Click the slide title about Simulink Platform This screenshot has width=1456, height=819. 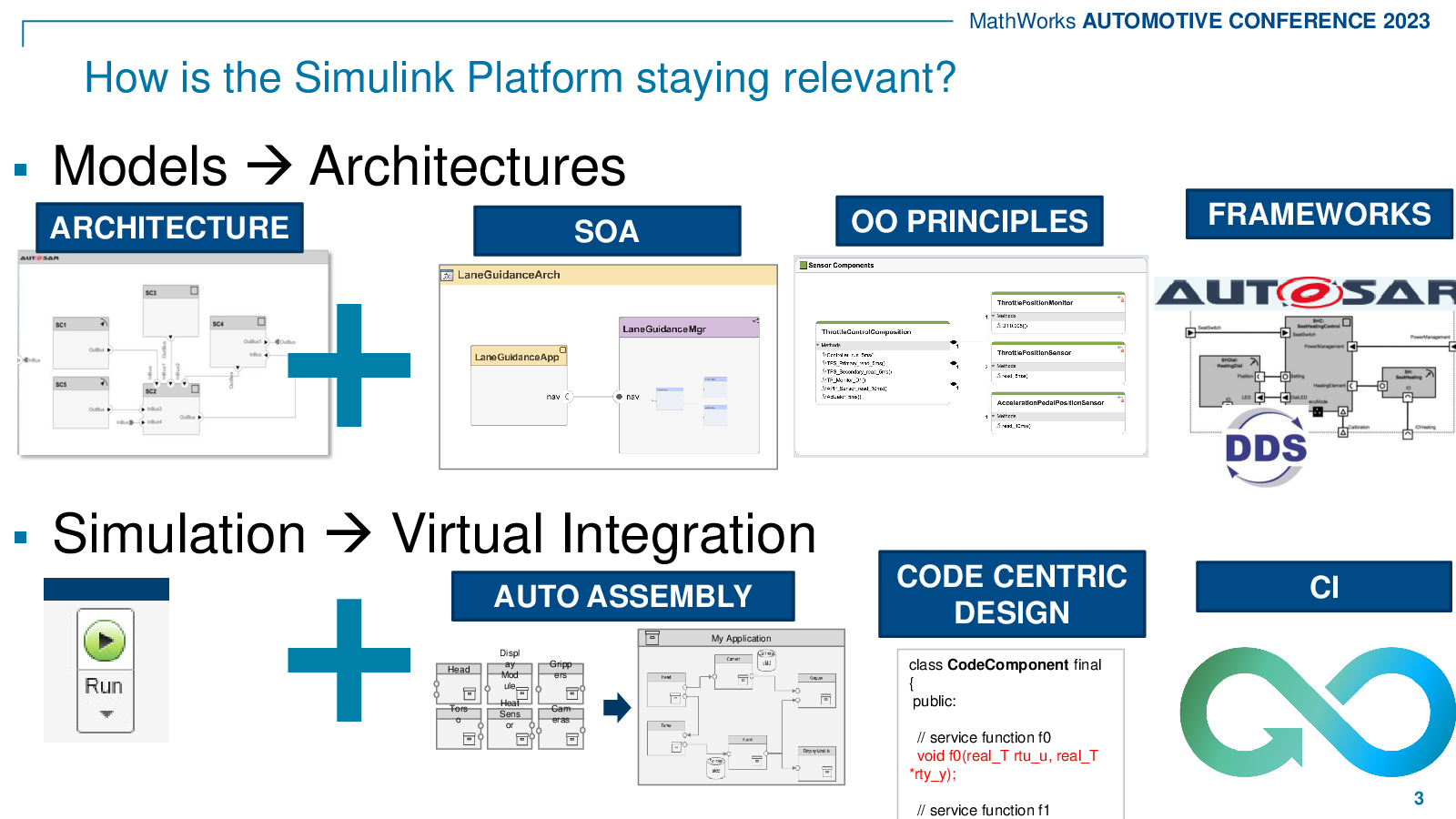point(521,77)
